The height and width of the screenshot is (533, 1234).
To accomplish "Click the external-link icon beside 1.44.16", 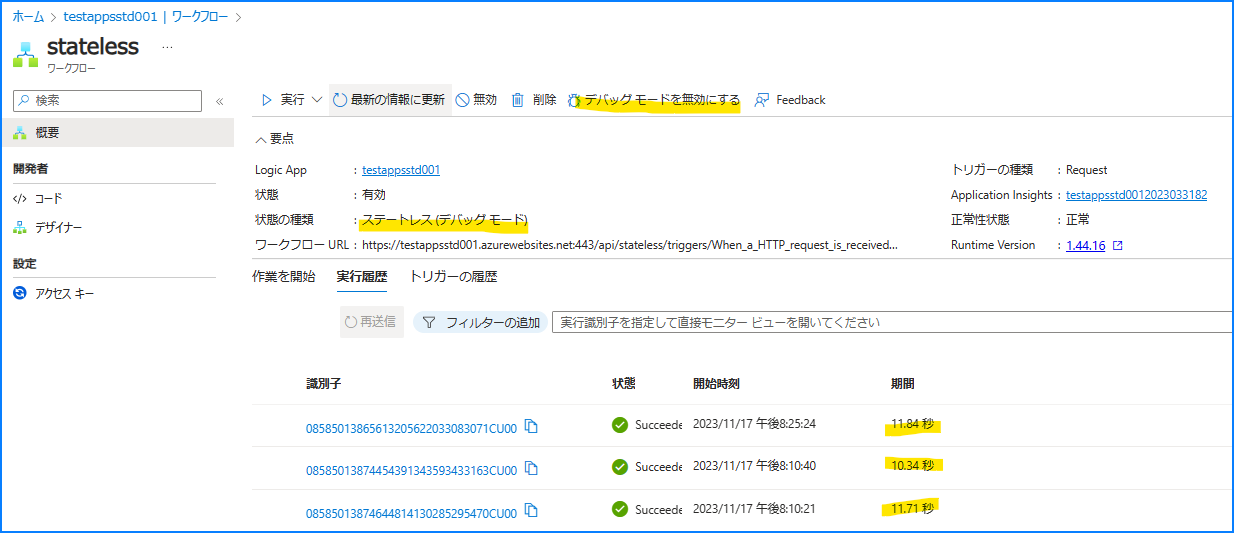I will 1118,246.
